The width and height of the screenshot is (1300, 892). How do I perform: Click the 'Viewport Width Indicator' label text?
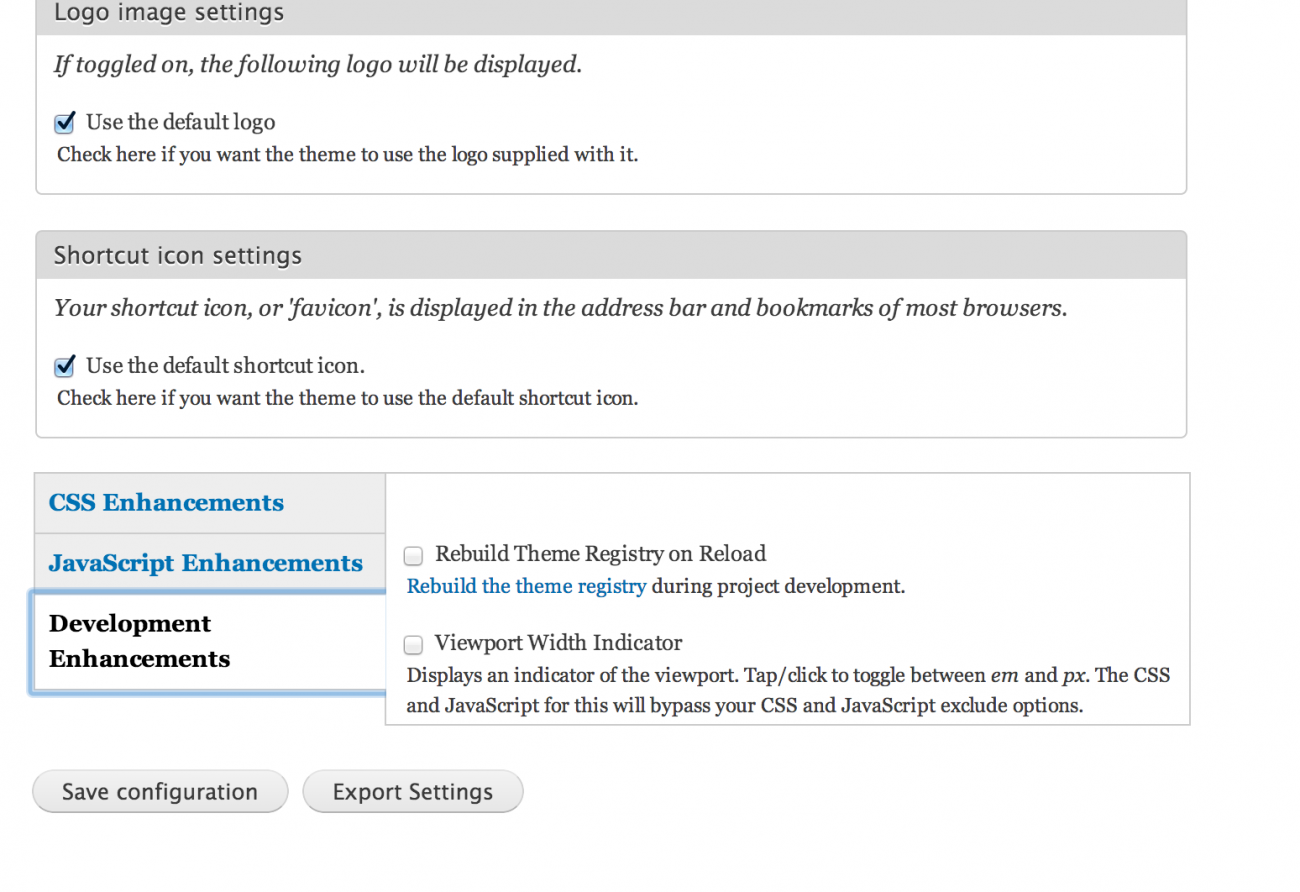pos(558,643)
